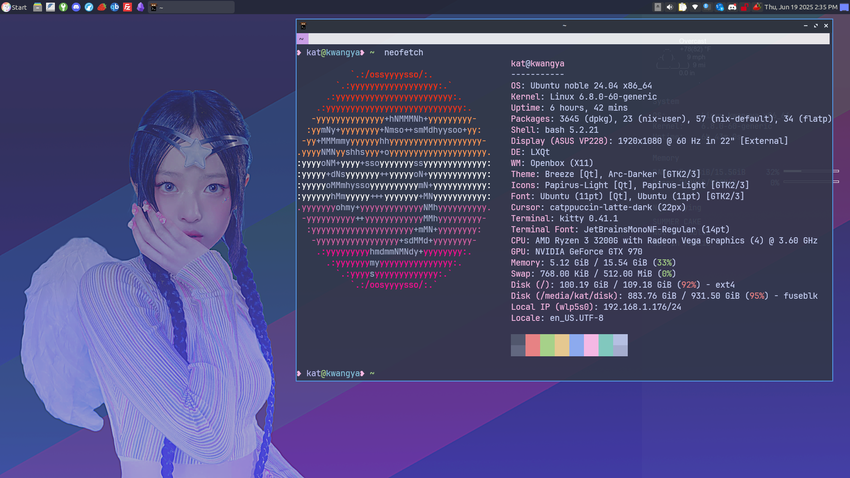This screenshot has width=850, height=478.
Task: Click the 'GPU: NVIDIA GeForce GTX 970' line
Action: (576, 251)
